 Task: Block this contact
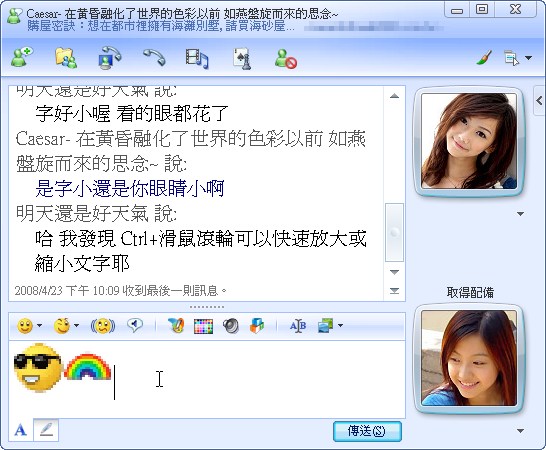[286, 59]
